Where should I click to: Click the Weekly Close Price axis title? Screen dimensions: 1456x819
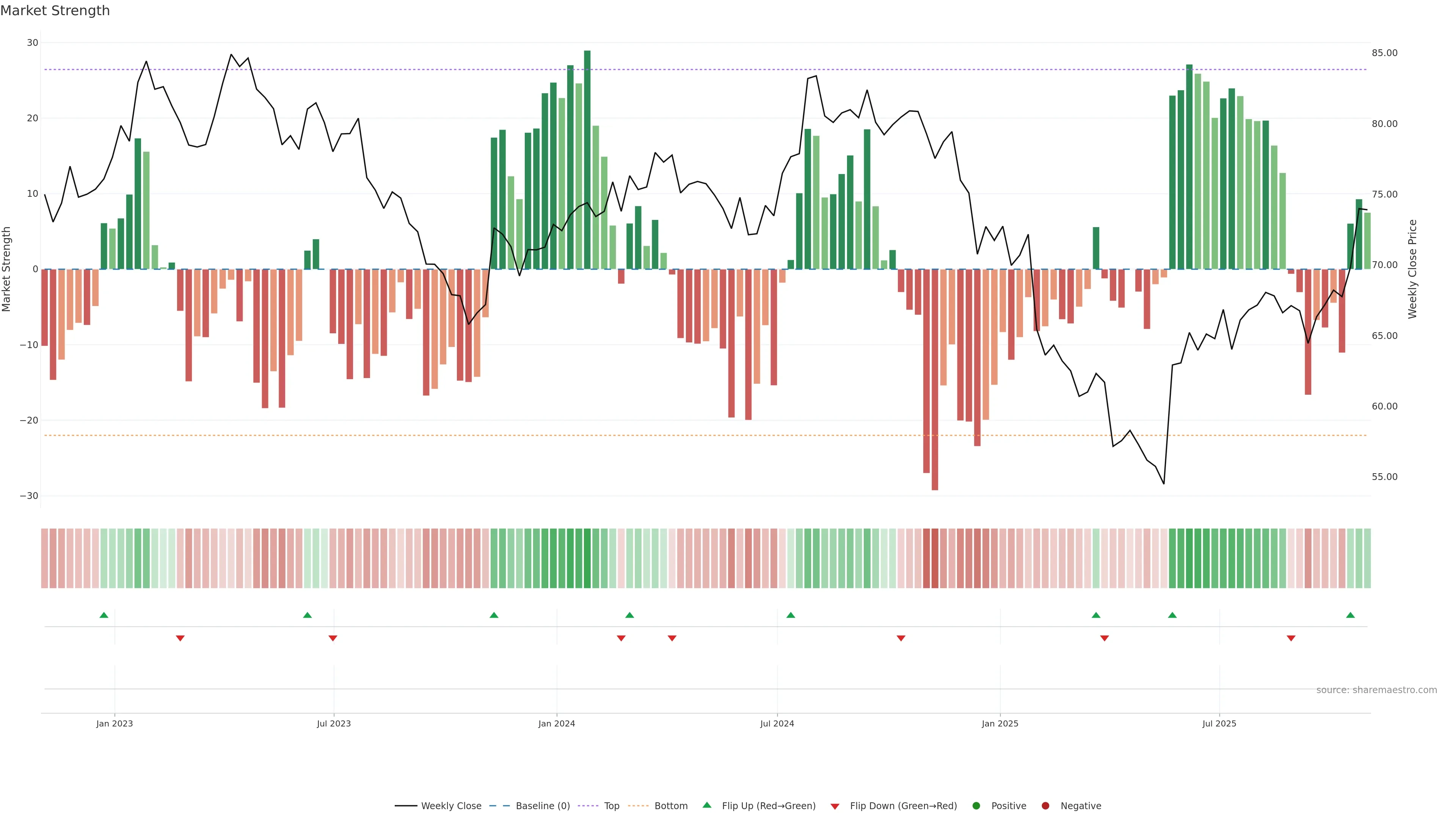pyautogui.click(x=1412, y=269)
